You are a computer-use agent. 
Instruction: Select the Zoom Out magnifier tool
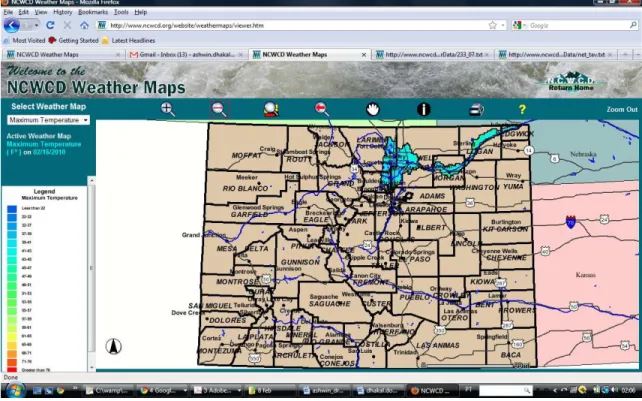[x=219, y=109]
